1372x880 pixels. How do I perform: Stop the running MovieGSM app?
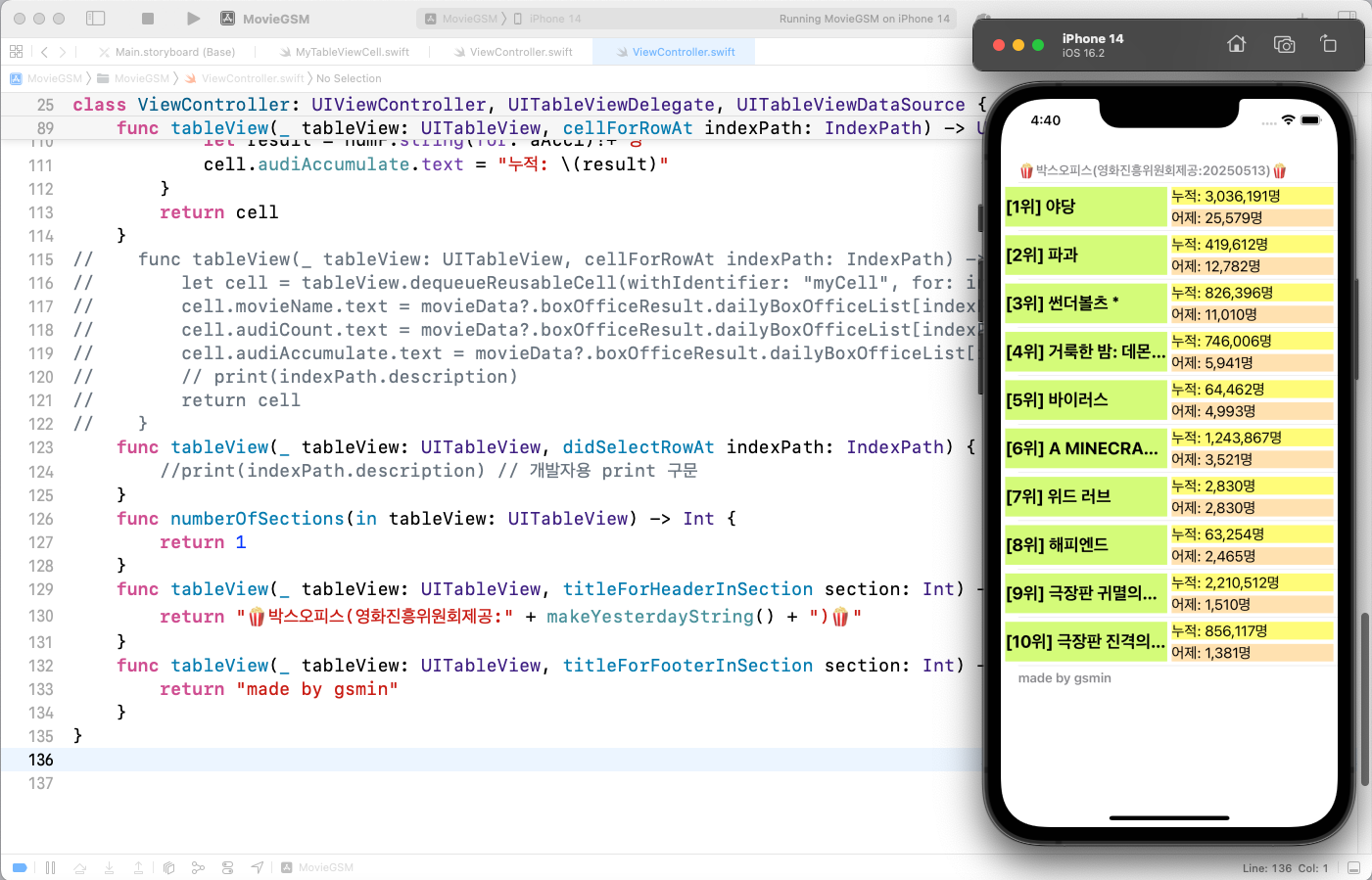(148, 19)
